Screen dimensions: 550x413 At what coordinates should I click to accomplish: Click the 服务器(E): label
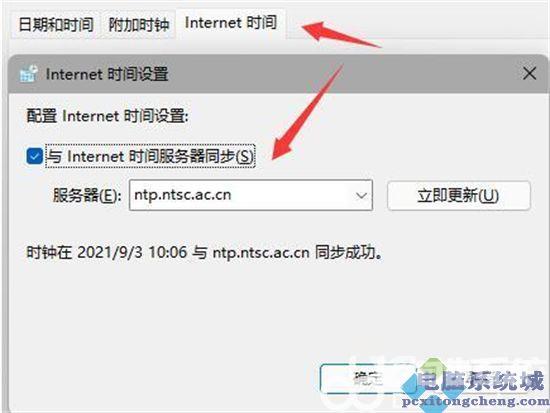point(87,195)
